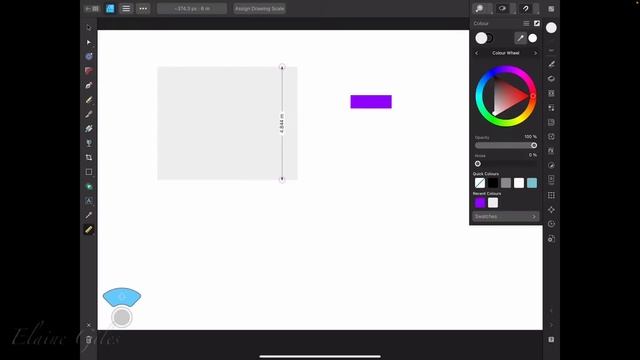Choose the grey quick colour

pos(506,183)
